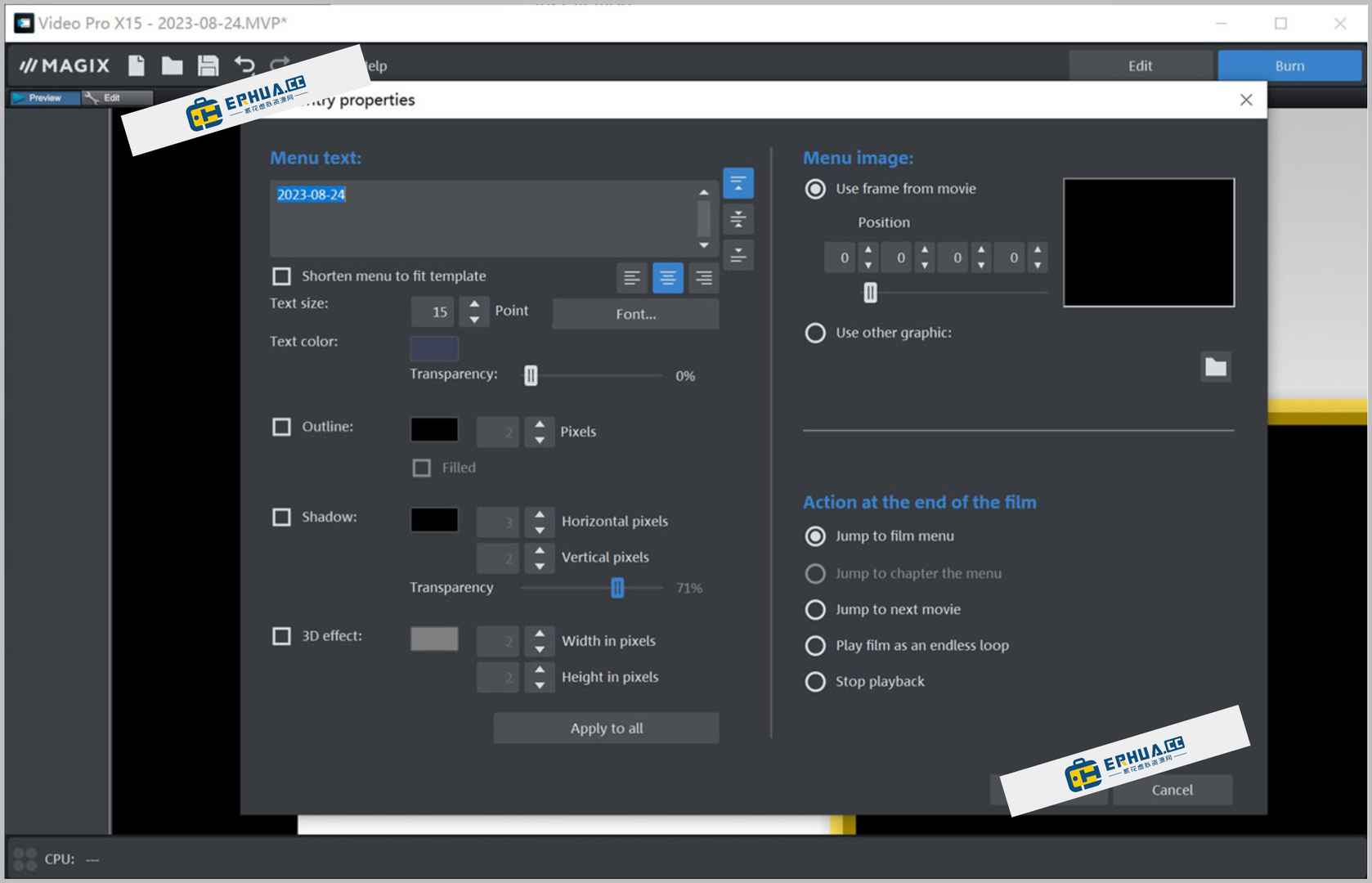The width and height of the screenshot is (1372, 883).
Task: Save the project with the disk icon
Action: pos(207,65)
